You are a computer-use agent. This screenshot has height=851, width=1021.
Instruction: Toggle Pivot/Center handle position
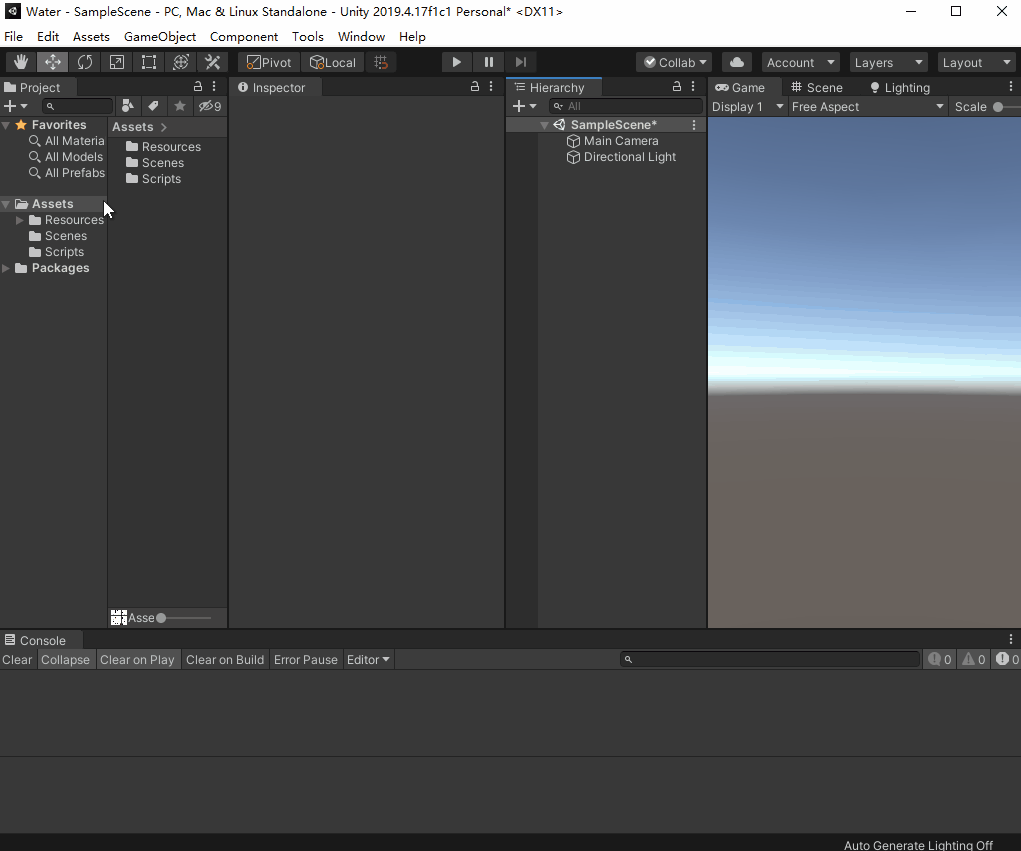tap(269, 62)
